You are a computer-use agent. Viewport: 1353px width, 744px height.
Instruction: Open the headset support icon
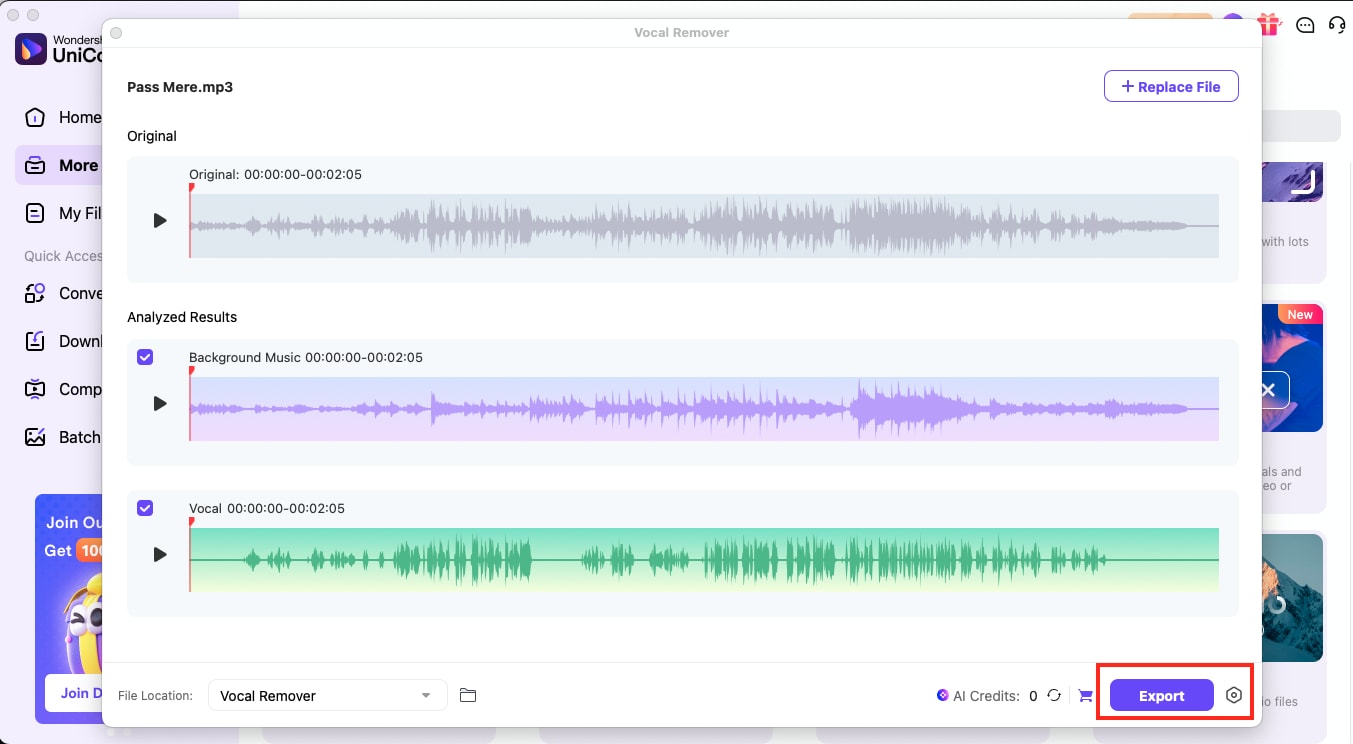click(x=1337, y=25)
